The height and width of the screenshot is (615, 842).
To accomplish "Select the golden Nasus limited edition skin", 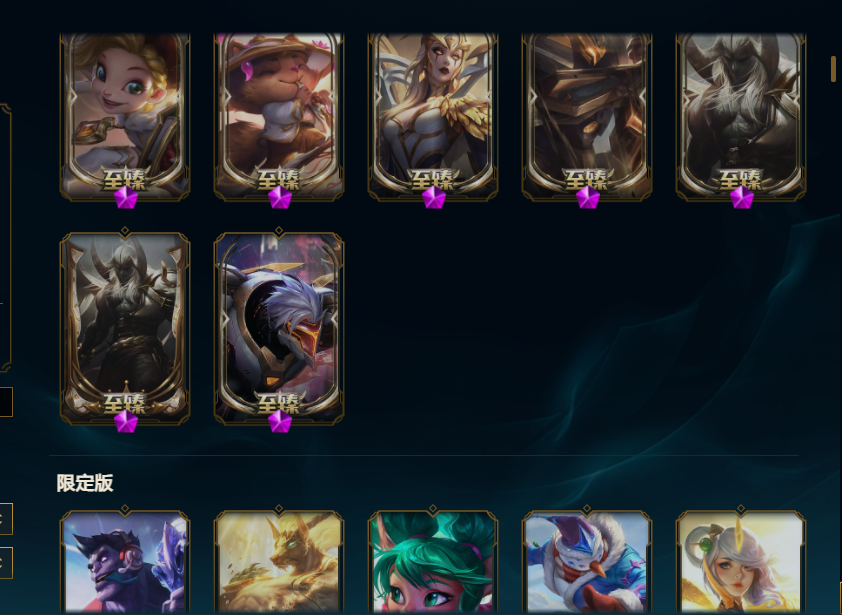I will (x=279, y=561).
